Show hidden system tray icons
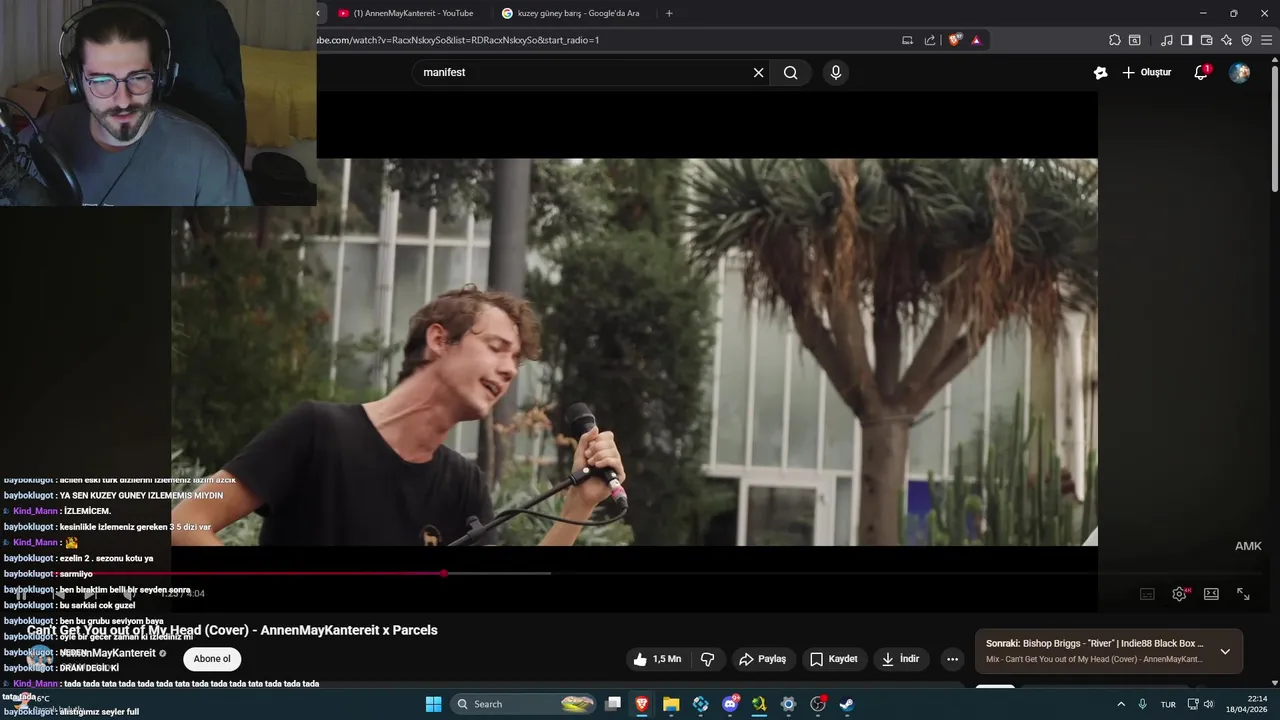 click(x=1120, y=704)
